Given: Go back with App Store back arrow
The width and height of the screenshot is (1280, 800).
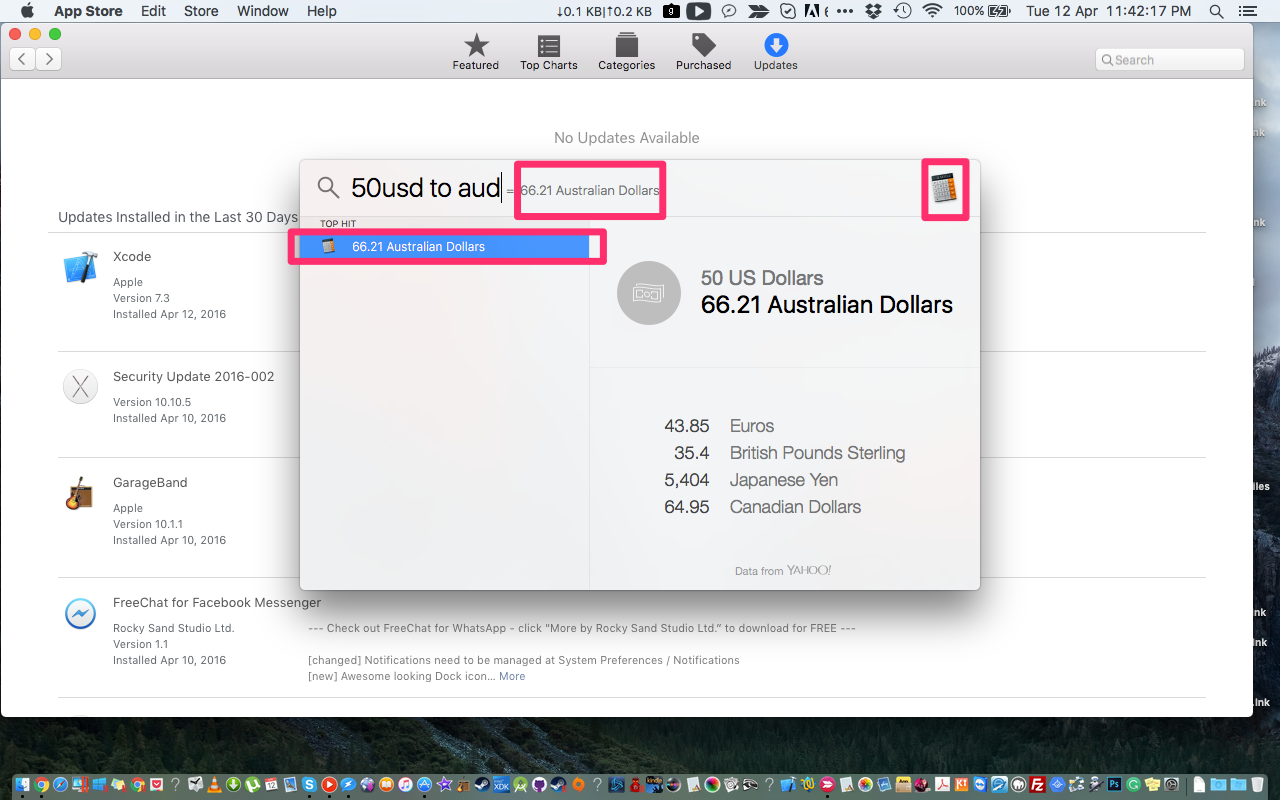Looking at the screenshot, I should (23, 59).
